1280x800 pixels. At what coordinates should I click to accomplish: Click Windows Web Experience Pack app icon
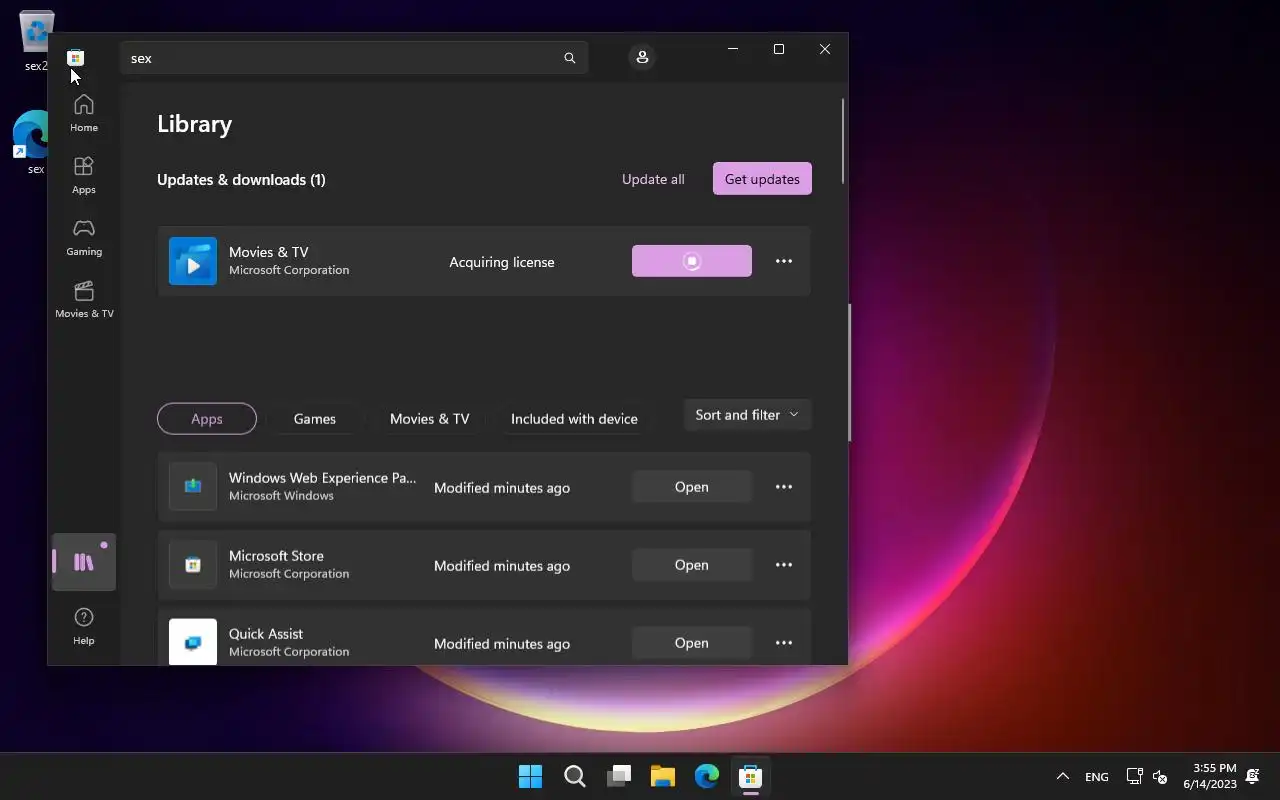click(193, 487)
